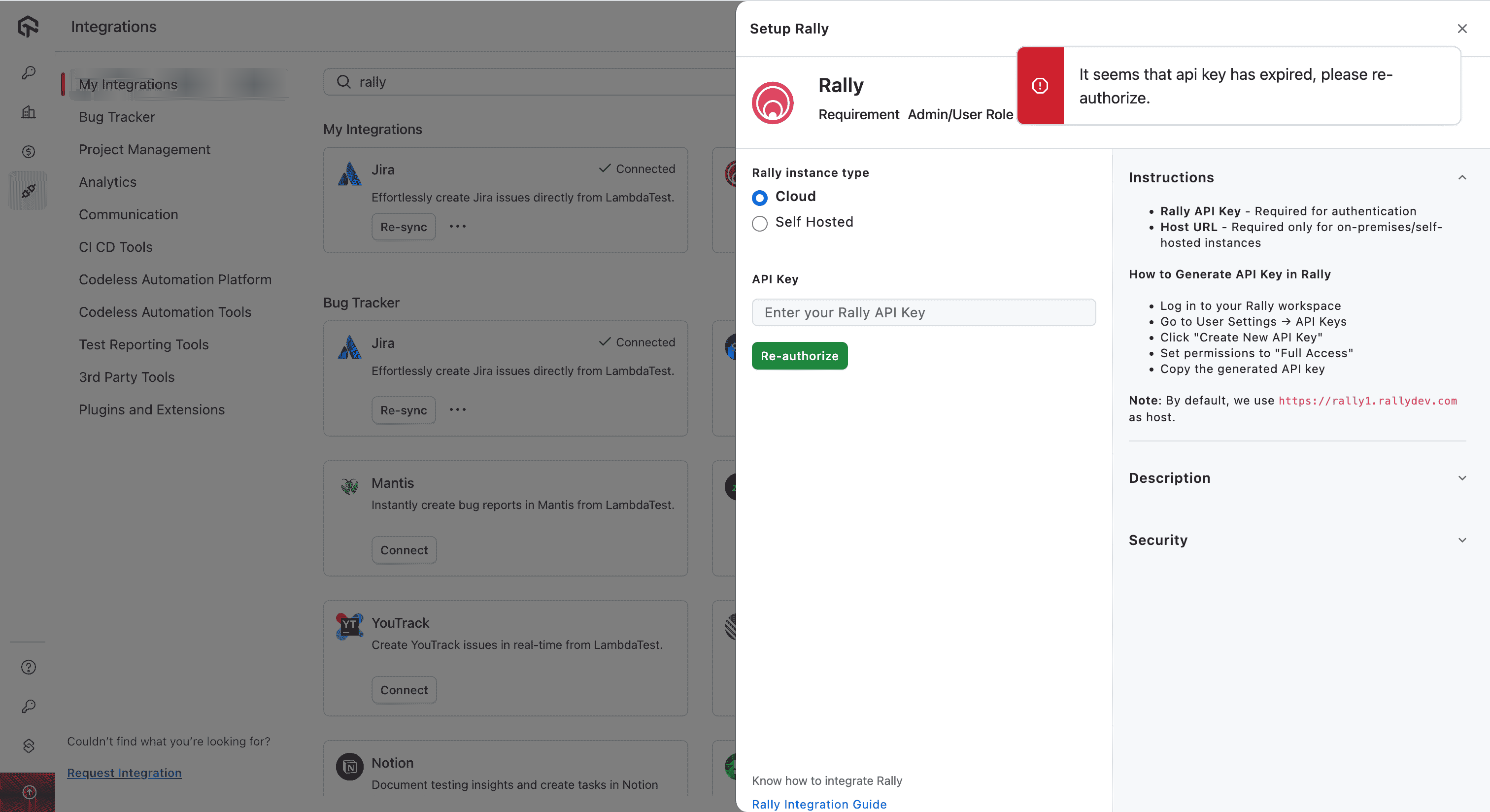Open Billing via the dollar sidebar icon
Image resolution: width=1490 pixels, height=812 pixels.
[x=28, y=152]
